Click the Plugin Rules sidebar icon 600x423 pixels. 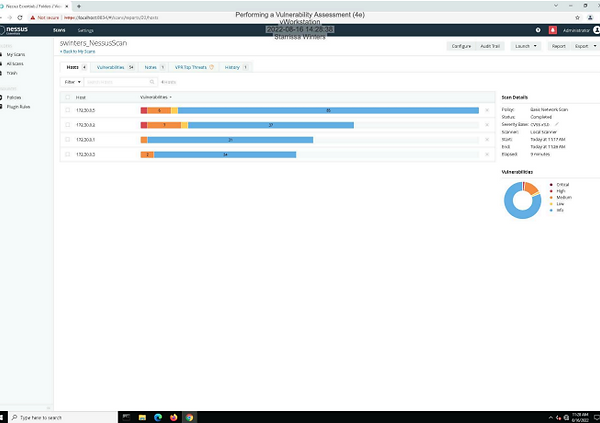pyautogui.click(x=1, y=106)
